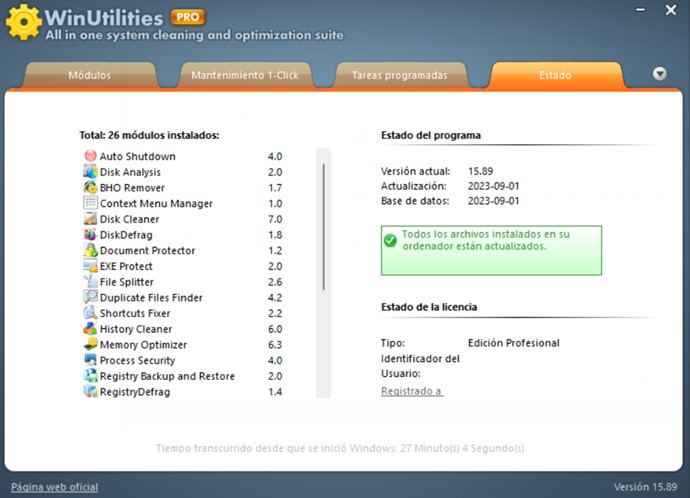Click the files updated status message

click(486, 240)
